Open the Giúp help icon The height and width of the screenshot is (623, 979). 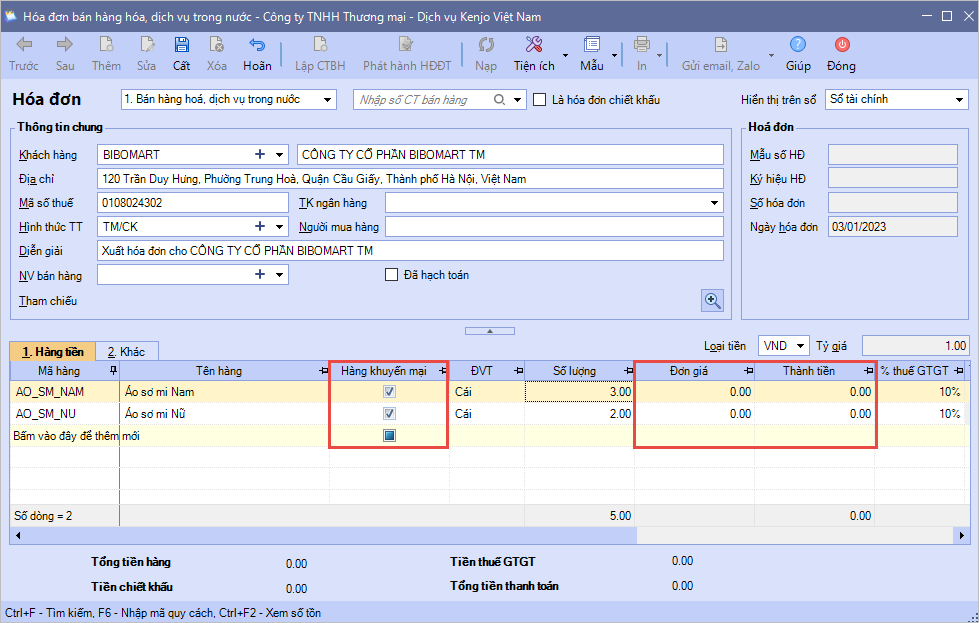pos(797,45)
